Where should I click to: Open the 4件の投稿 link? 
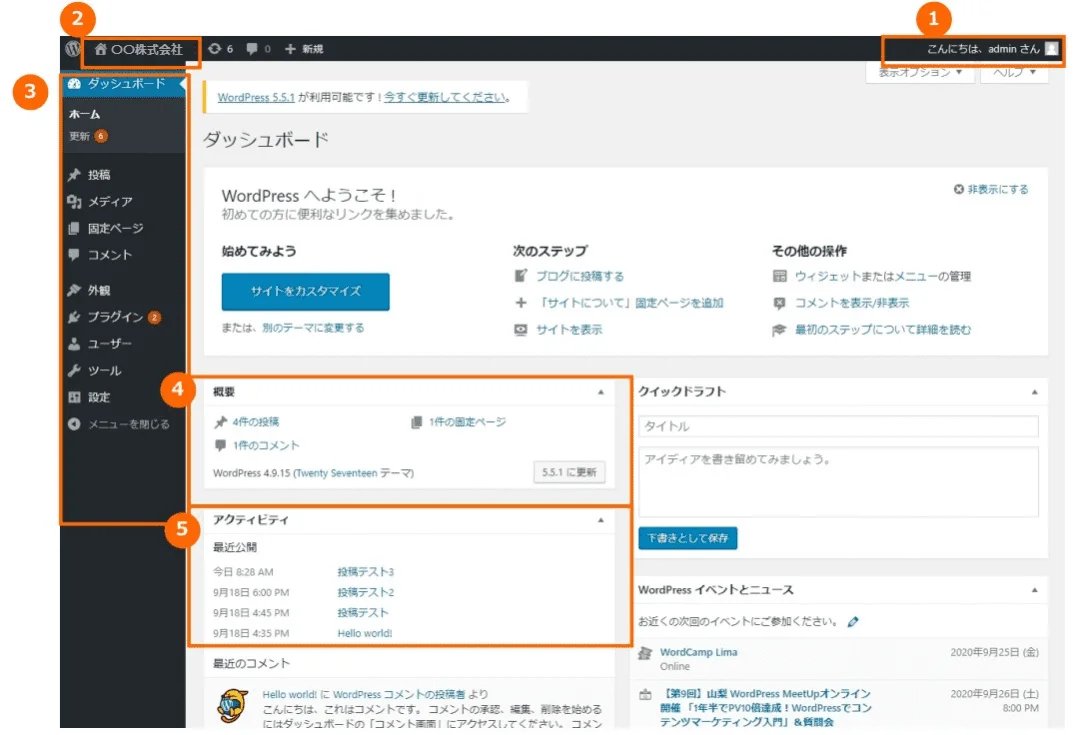[x=256, y=421]
